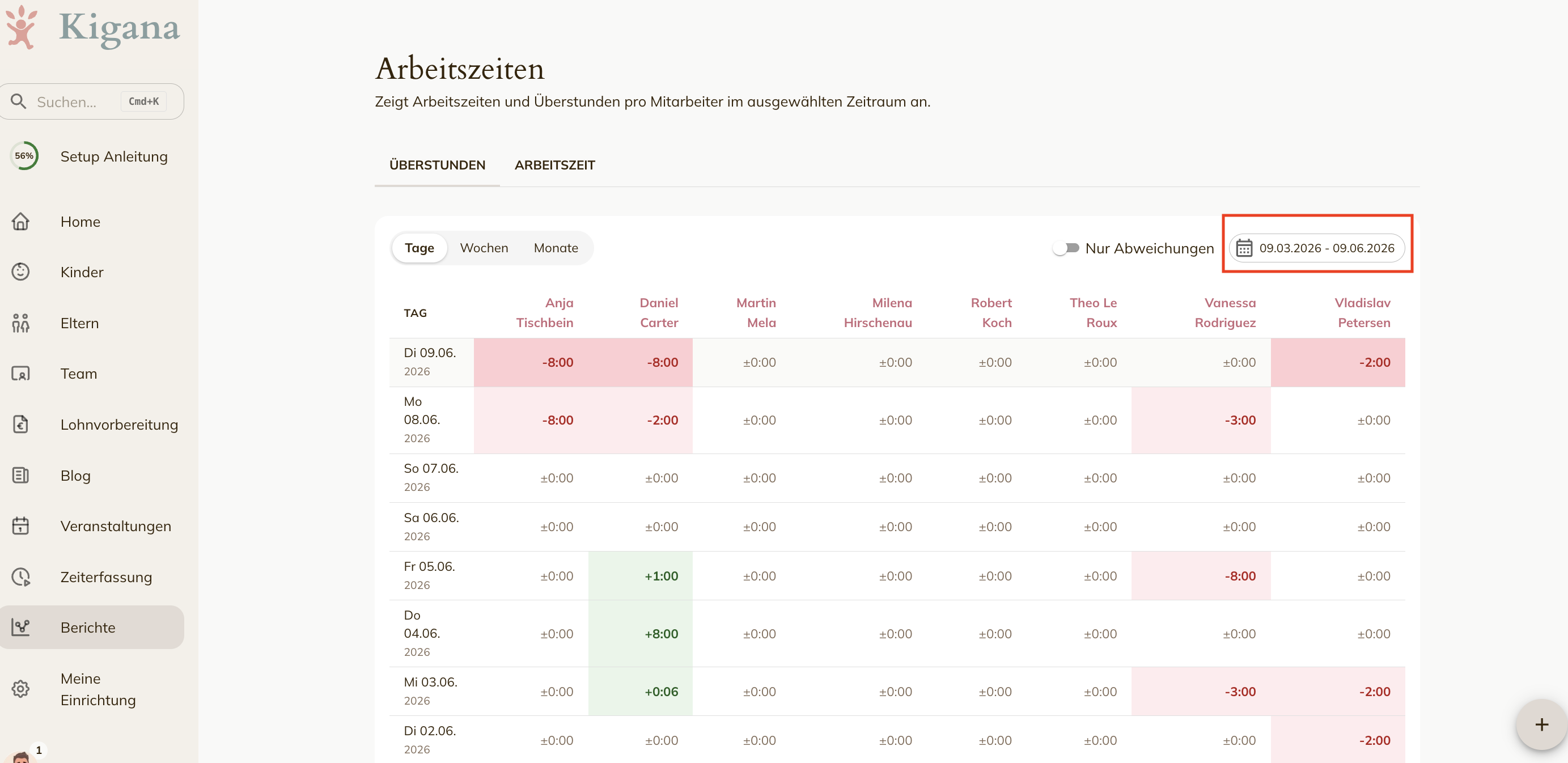Click the Eltern parents icon
This screenshot has height=763, width=1568.
(21, 323)
